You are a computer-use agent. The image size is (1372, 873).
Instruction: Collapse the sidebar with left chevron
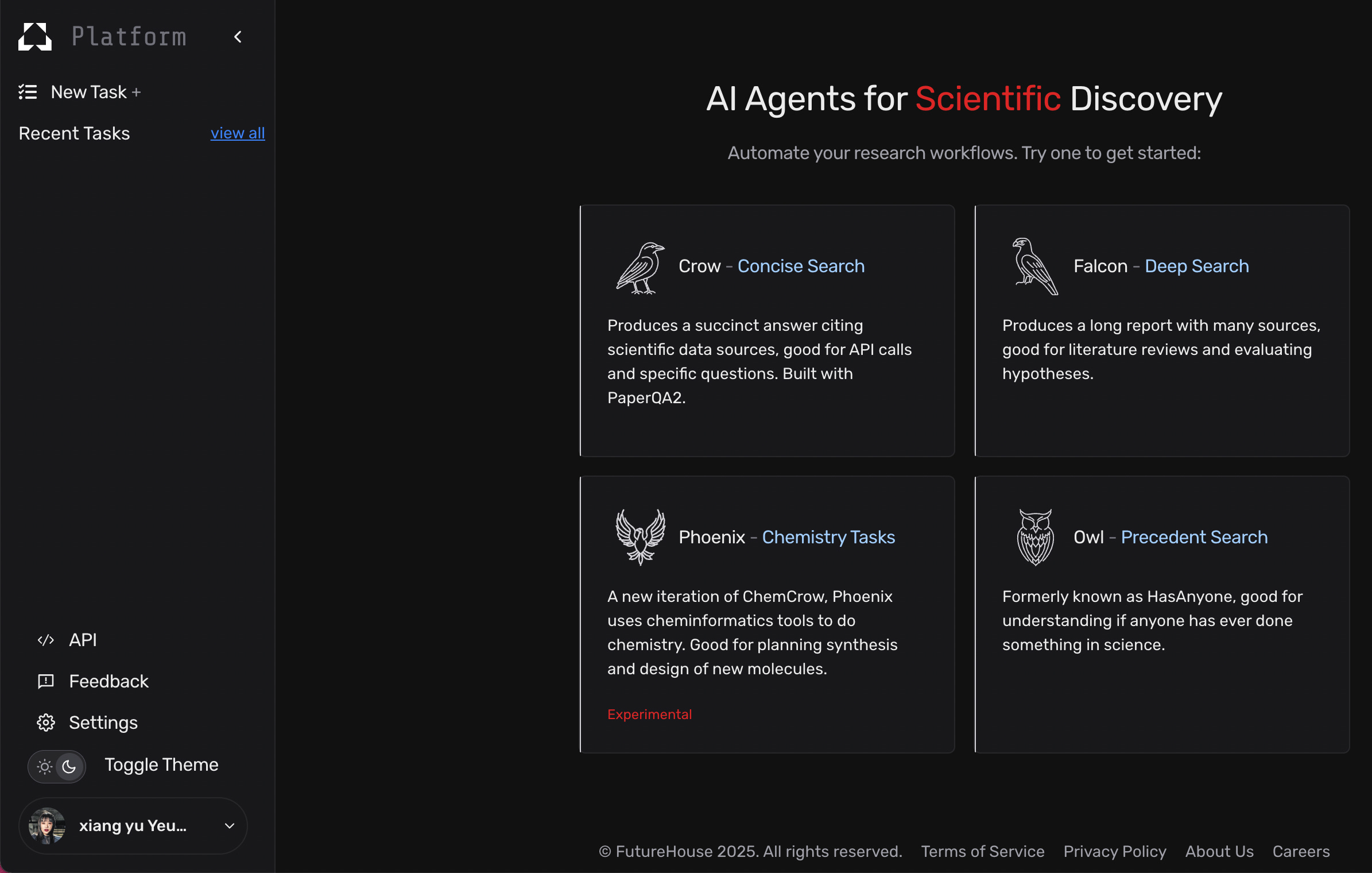pyautogui.click(x=238, y=37)
